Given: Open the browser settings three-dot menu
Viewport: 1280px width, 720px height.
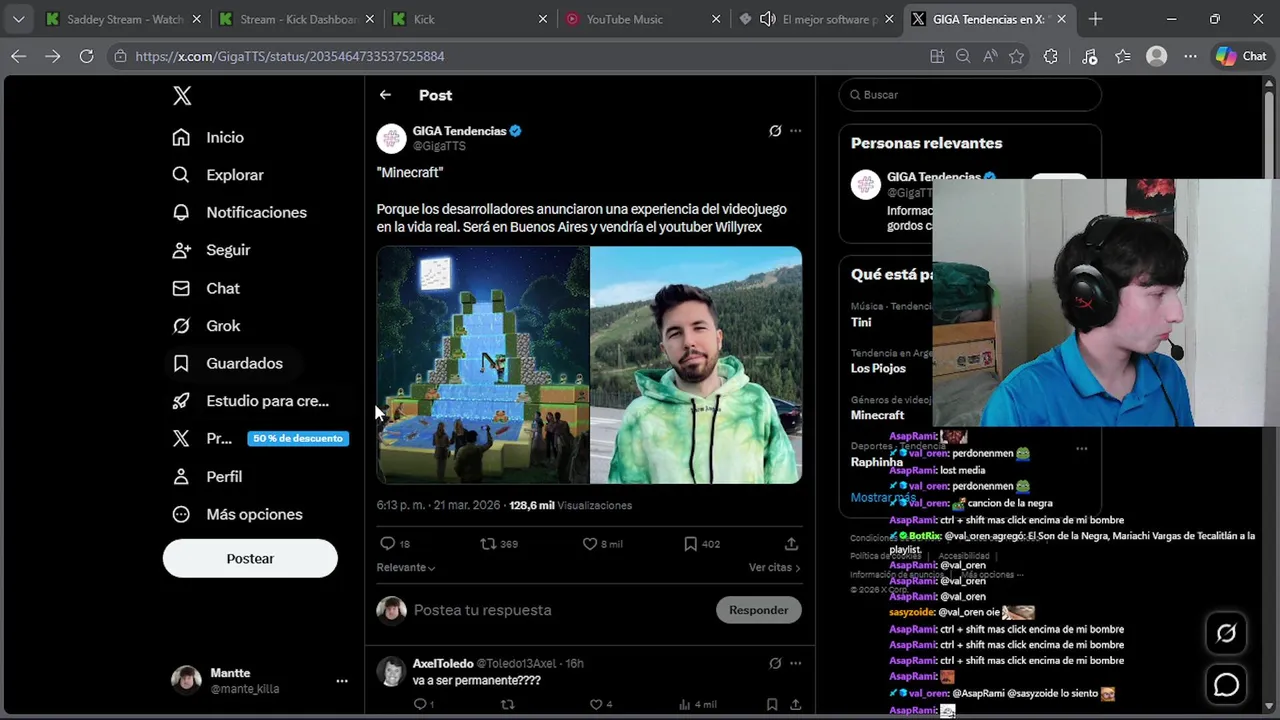Looking at the screenshot, I should tap(1190, 57).
